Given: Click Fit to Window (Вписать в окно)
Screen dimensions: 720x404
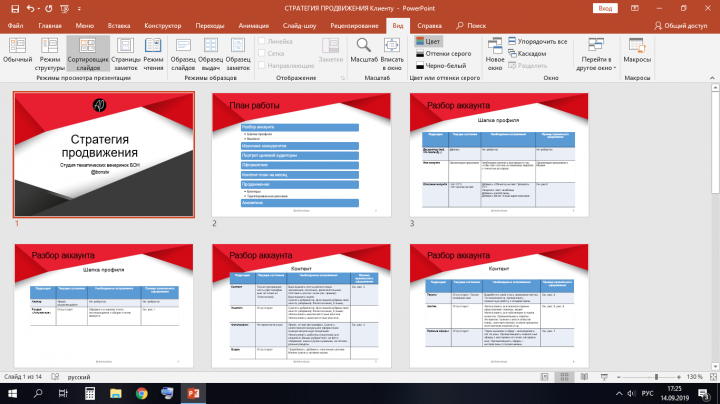Looking at the screenshot, I should [x=392, y=54].
